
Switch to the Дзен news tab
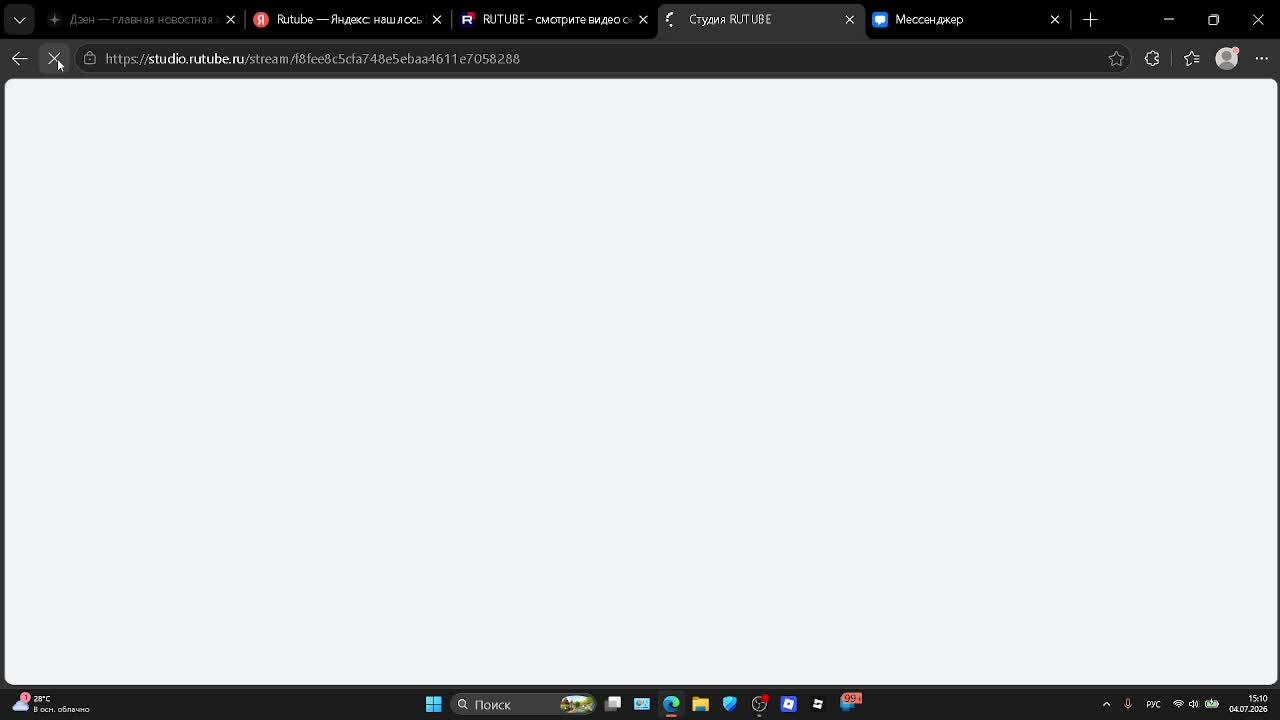pos(140,19)
